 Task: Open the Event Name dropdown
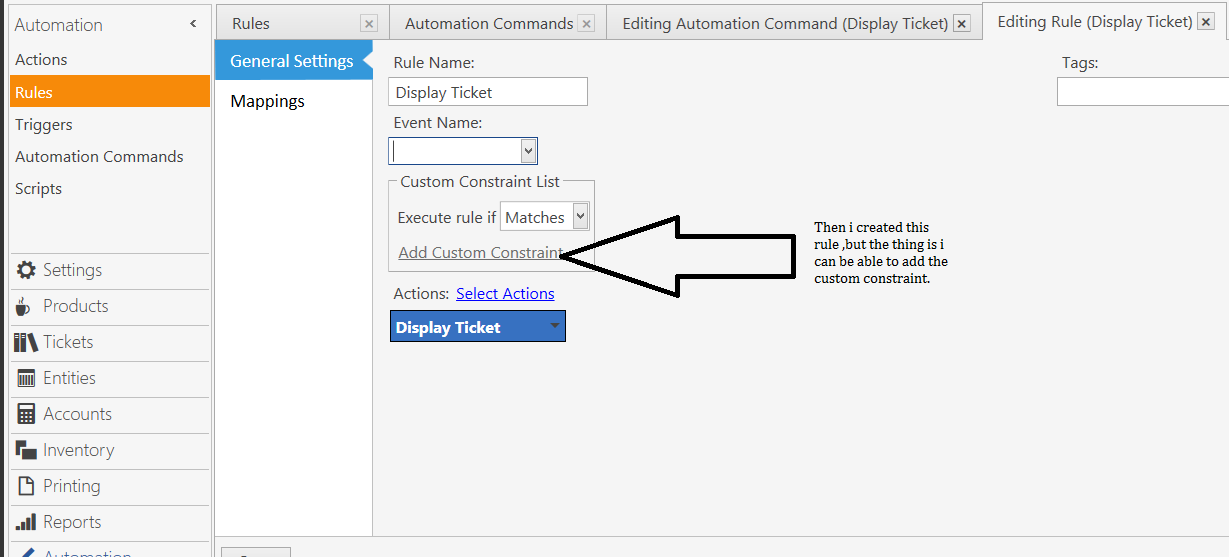point(529,151)
